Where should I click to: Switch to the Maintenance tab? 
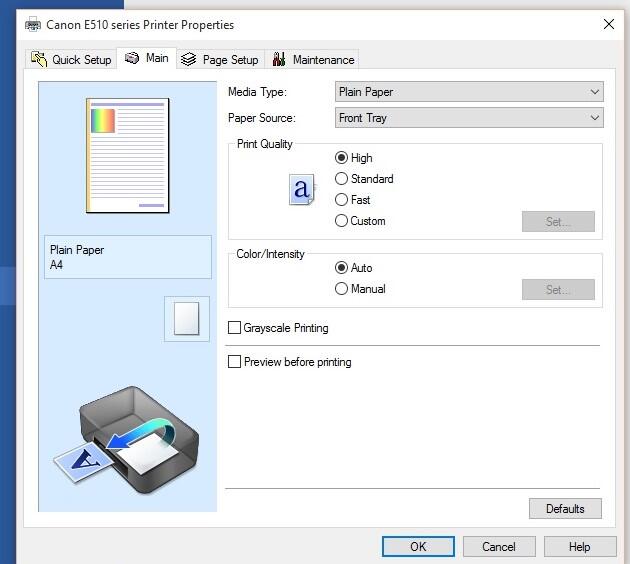point(312,59)
